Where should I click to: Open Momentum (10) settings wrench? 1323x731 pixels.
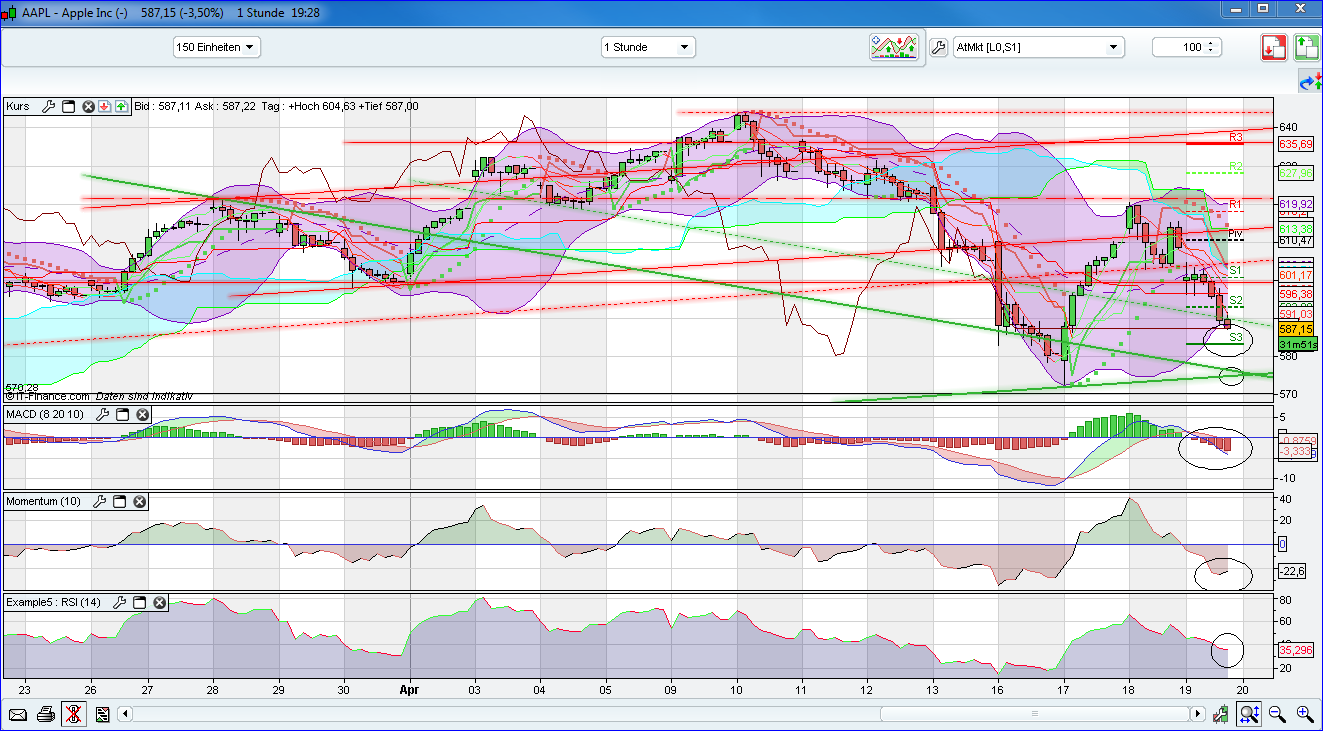pos(98,501)
